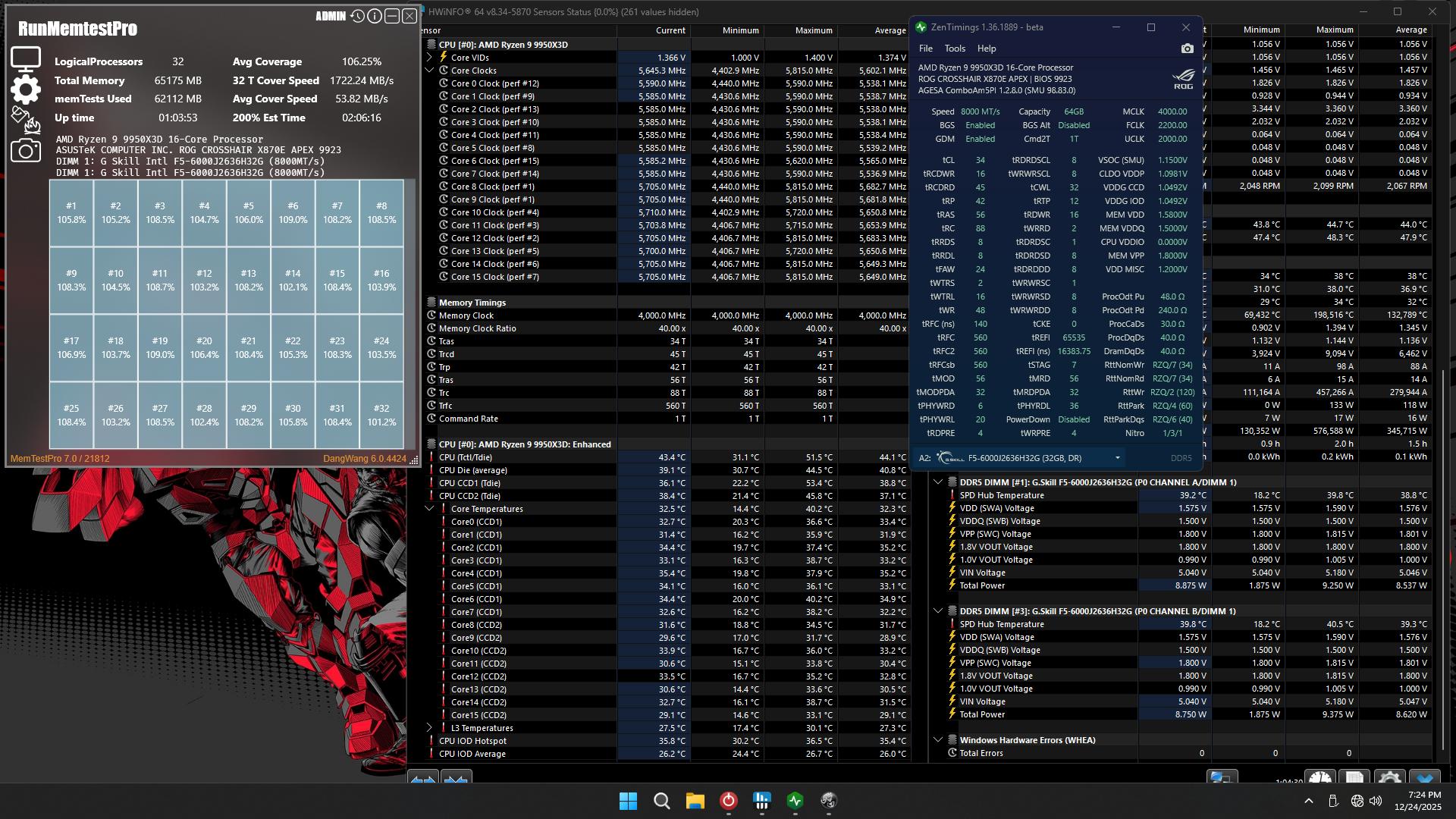Open the history clock icon in RunMemtestPro

click(x=358, y=16)
